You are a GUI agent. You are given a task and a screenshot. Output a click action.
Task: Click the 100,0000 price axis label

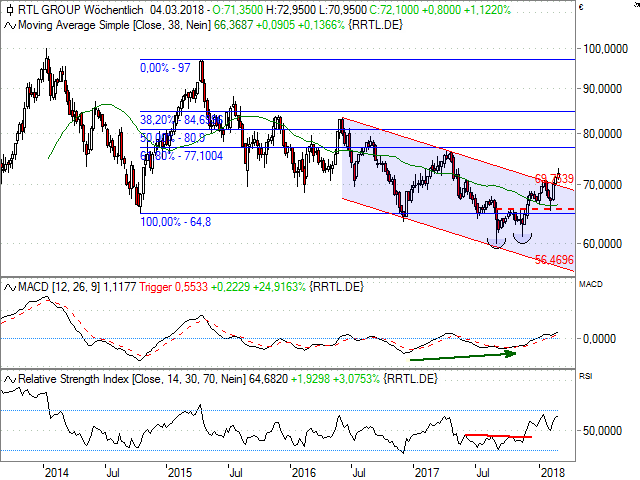605,49
